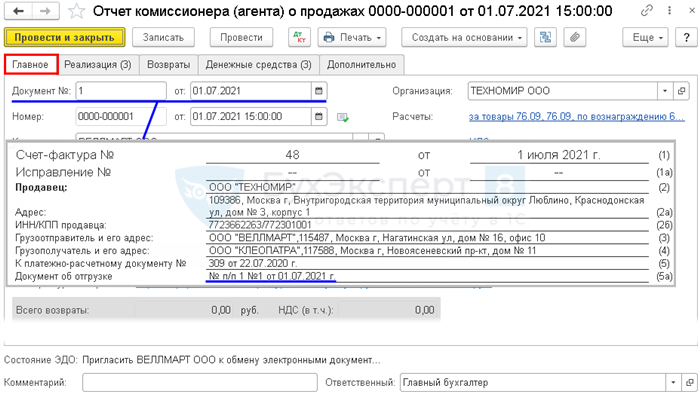This screenshot has height=394, width=700.
Task: Open the Расчеты link за товары 76.09
Action: 576,116
